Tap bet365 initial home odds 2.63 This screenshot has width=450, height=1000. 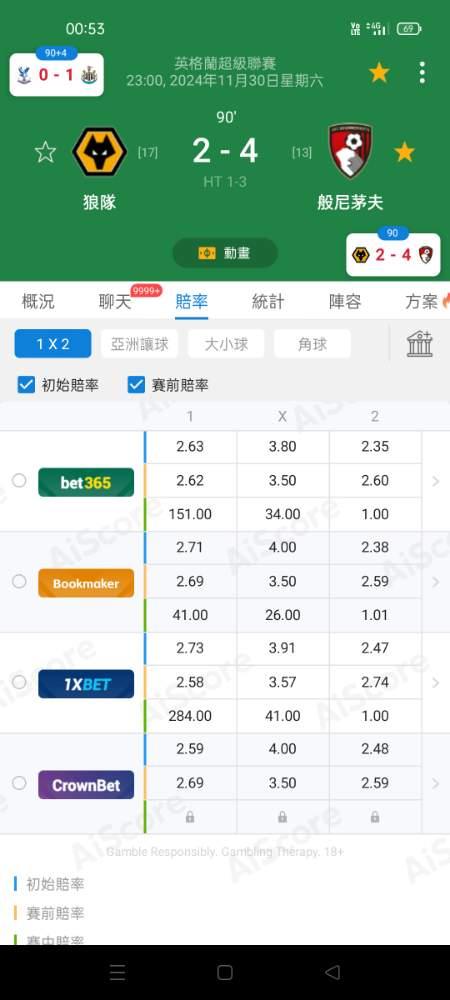coord(190,446)
